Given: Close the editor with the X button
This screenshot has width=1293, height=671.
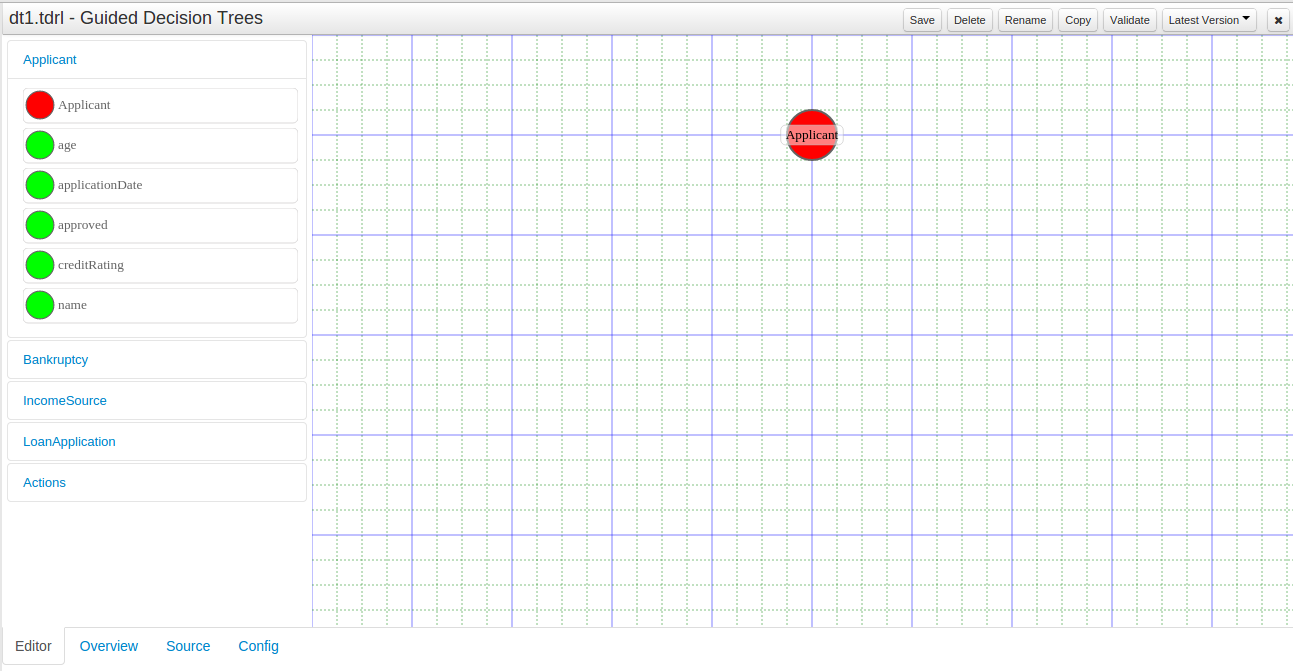Looking at the screenshot, I should pyautogui.click(x=1278, y=20).
